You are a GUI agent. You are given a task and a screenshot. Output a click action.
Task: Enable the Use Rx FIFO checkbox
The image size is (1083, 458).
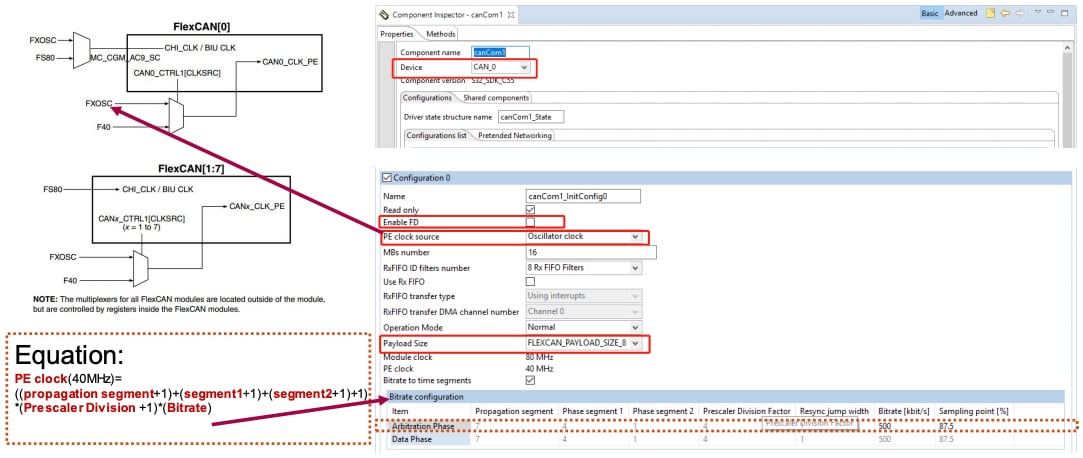tap(531, 282)
